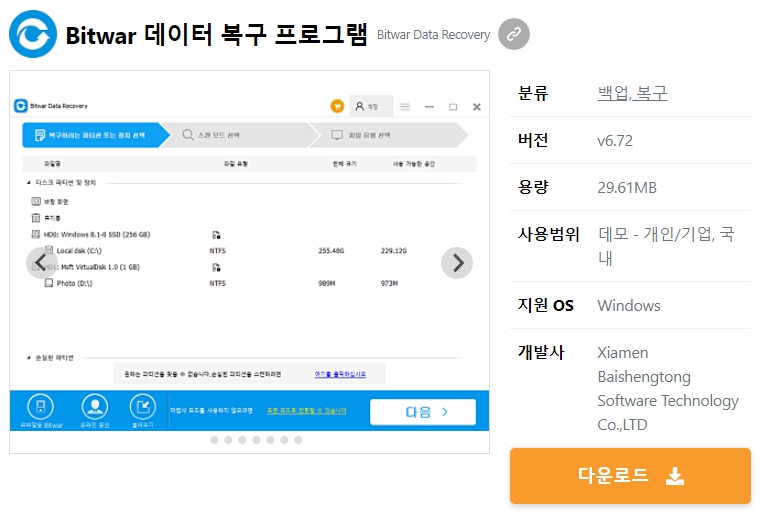Click the 다음 next button
The width and height of the screenshot is (762, 513).
point(423,412)
